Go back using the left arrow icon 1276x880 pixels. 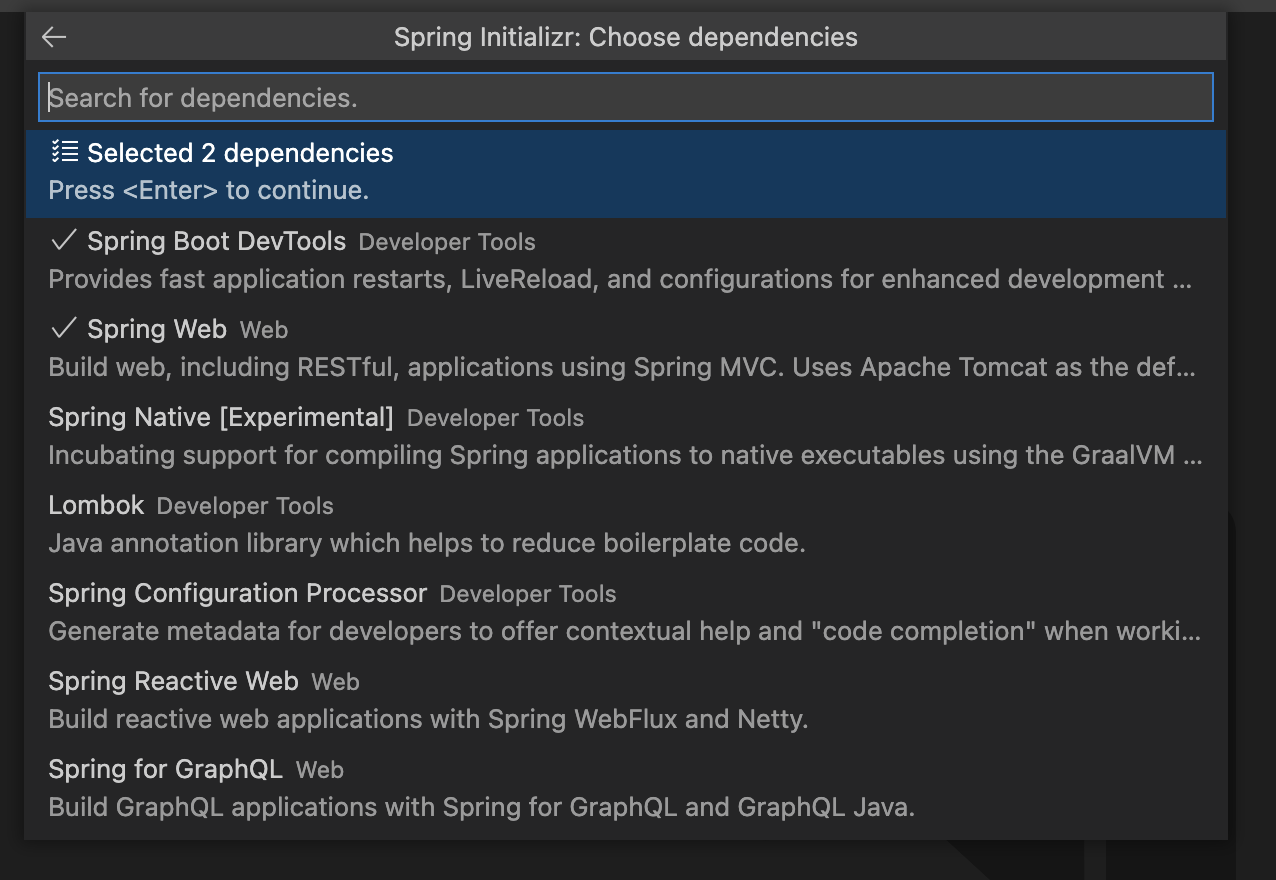pos(54,38)
